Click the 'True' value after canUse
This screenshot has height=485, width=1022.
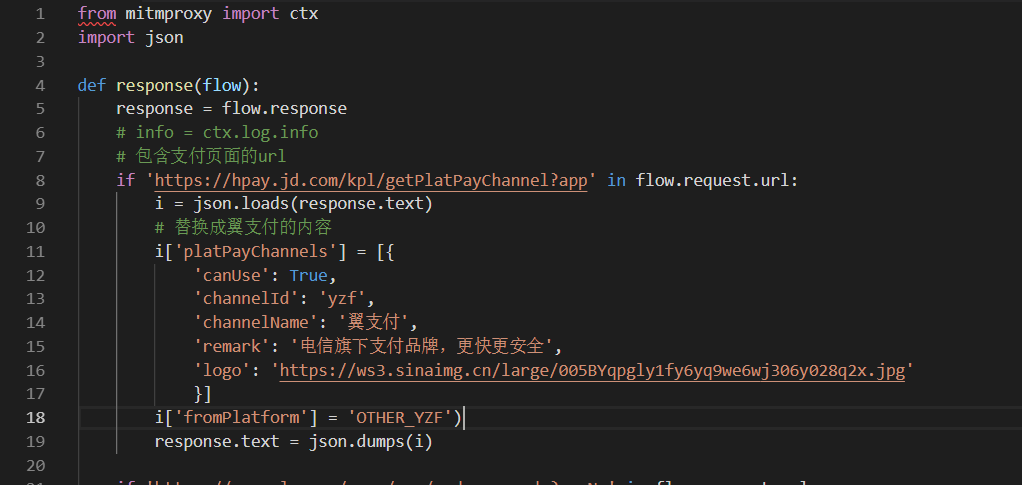point(308,276)
